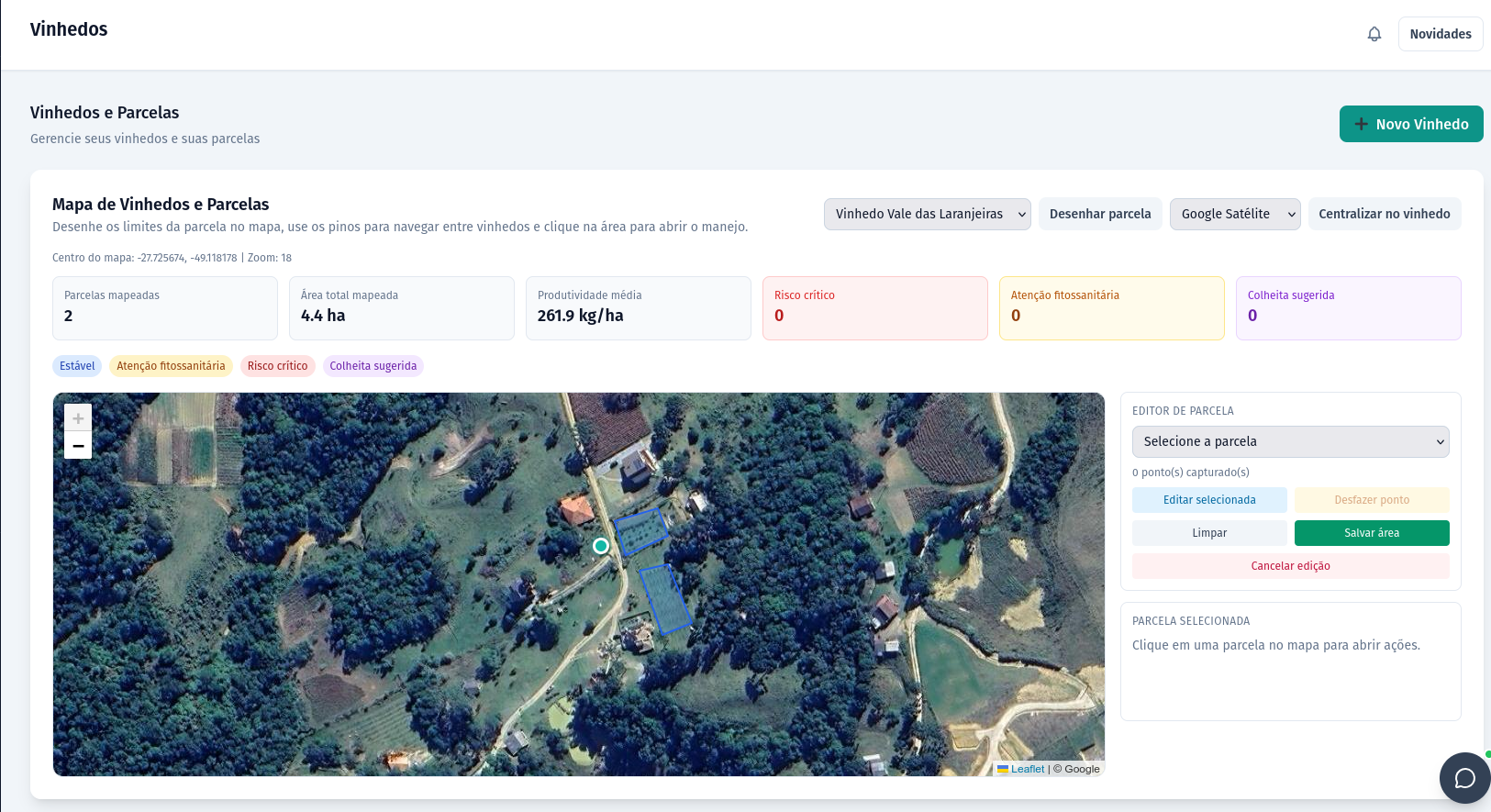Cancel editing with Cancelar edição
The image size is (1491, 812).
point(1290,566)
